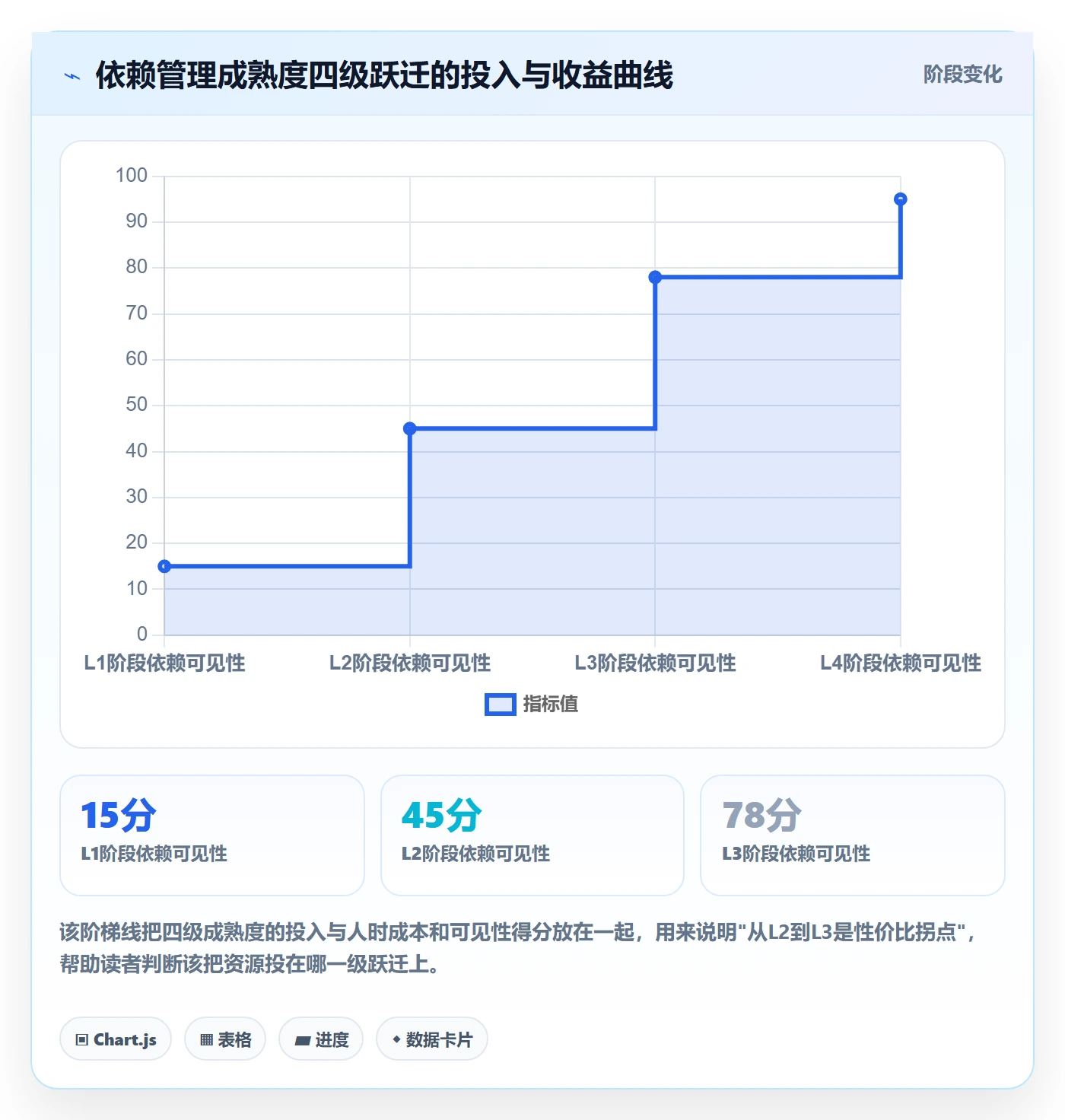Click the 15分 value text
The image size is (1065, 1120).
pyautogui.click(x=119, y=815)
